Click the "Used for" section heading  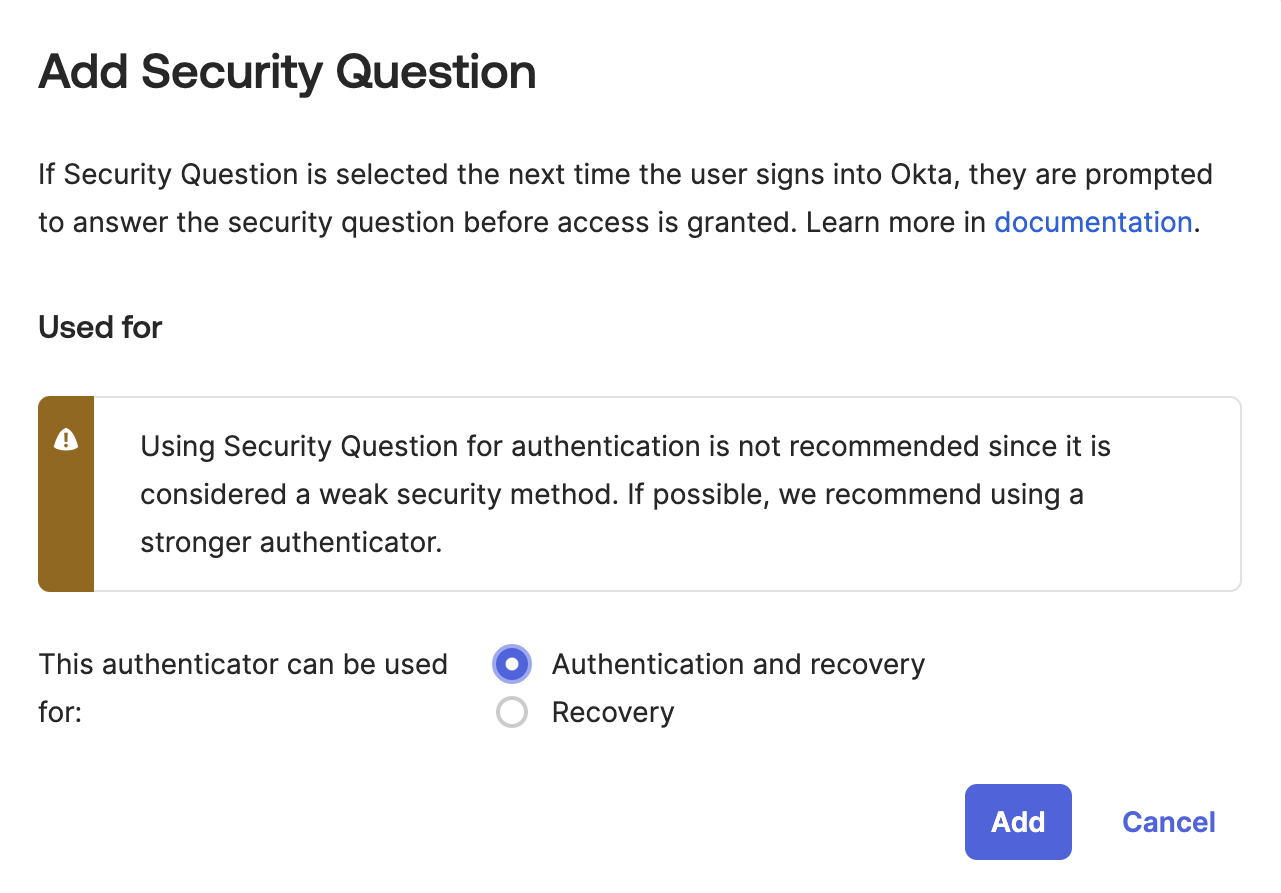point(100,327)
